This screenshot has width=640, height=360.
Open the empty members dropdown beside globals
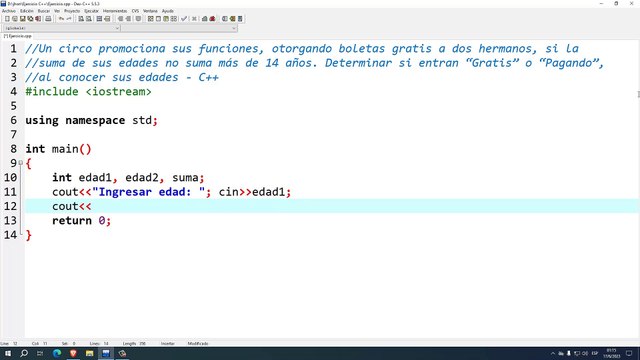point(179,28)
